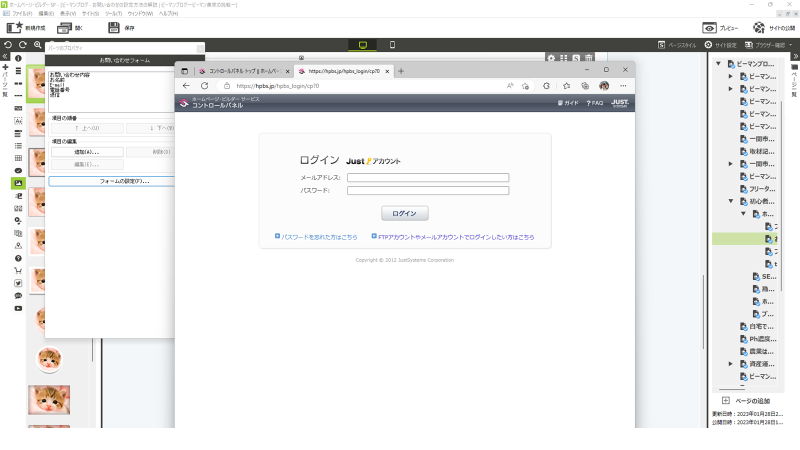Click the undo arrow icon
Screen dimensions: 800x450
coord(8,45)
